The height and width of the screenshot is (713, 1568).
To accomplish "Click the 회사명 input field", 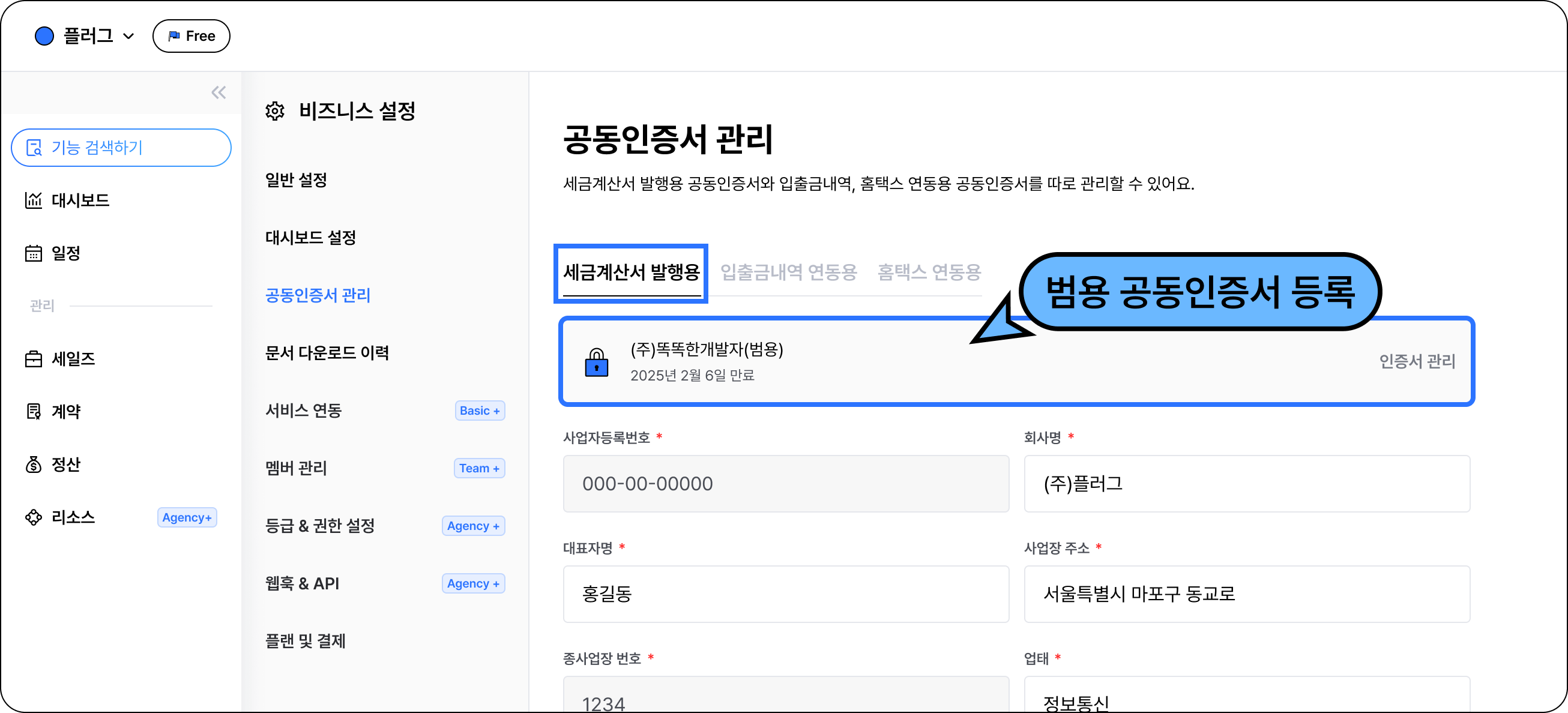I will pos(1247,484).
